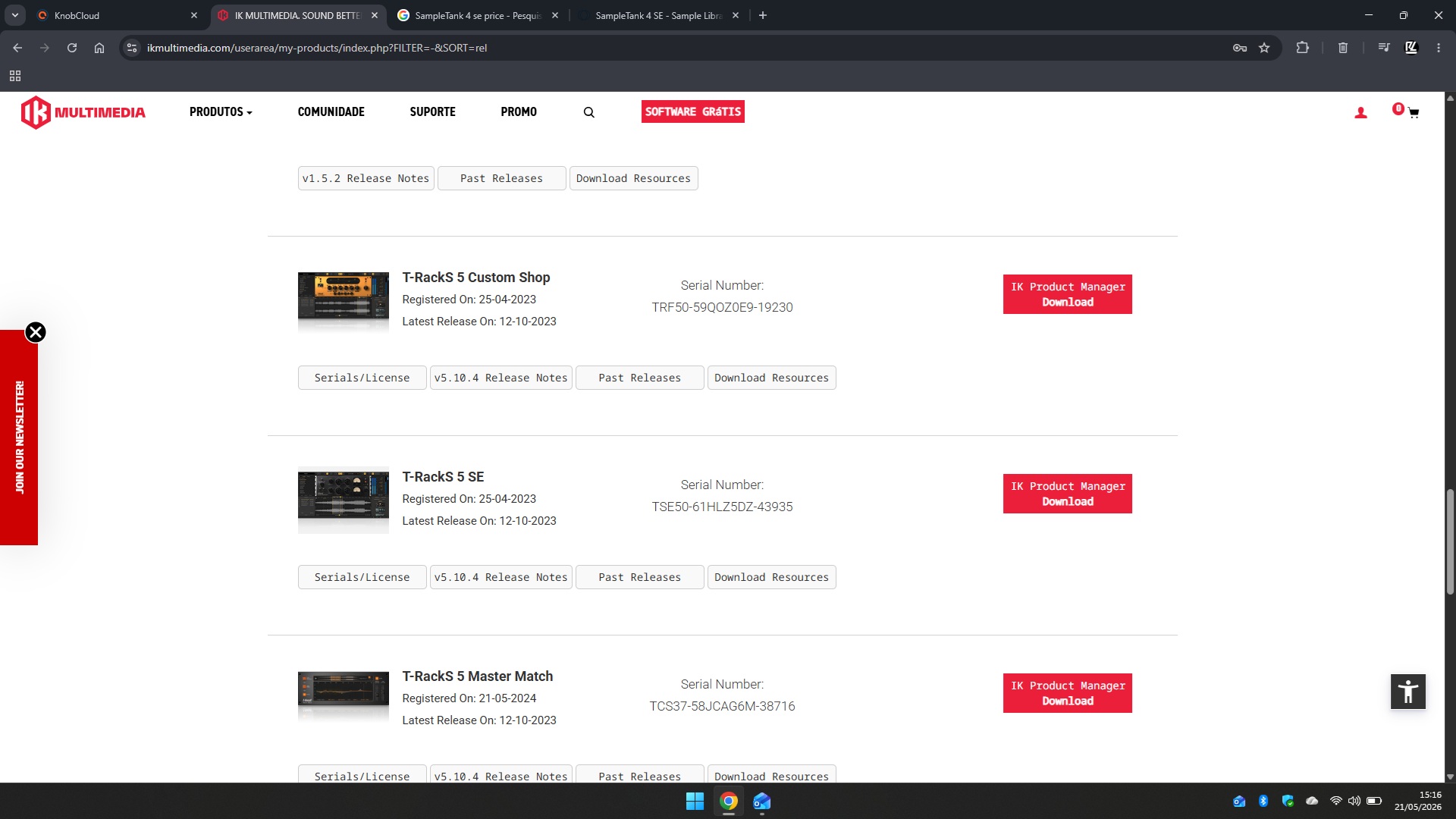1456x819 pixels.
Task: Open Bluetooth tray icon
Action: [1263, 801]
